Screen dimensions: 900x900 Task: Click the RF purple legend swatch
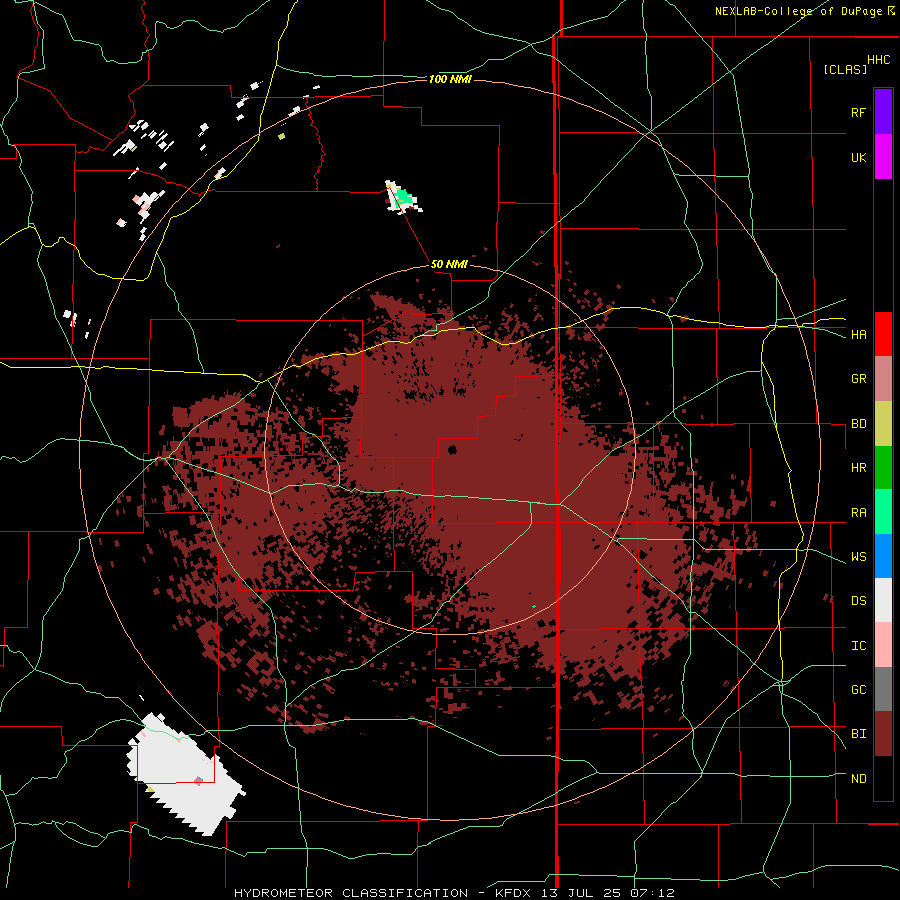click(x=883, y=112)
